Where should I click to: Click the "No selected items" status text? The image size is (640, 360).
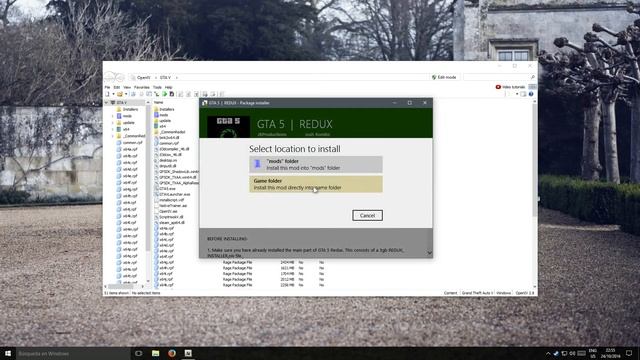click(x=146, y=293)
